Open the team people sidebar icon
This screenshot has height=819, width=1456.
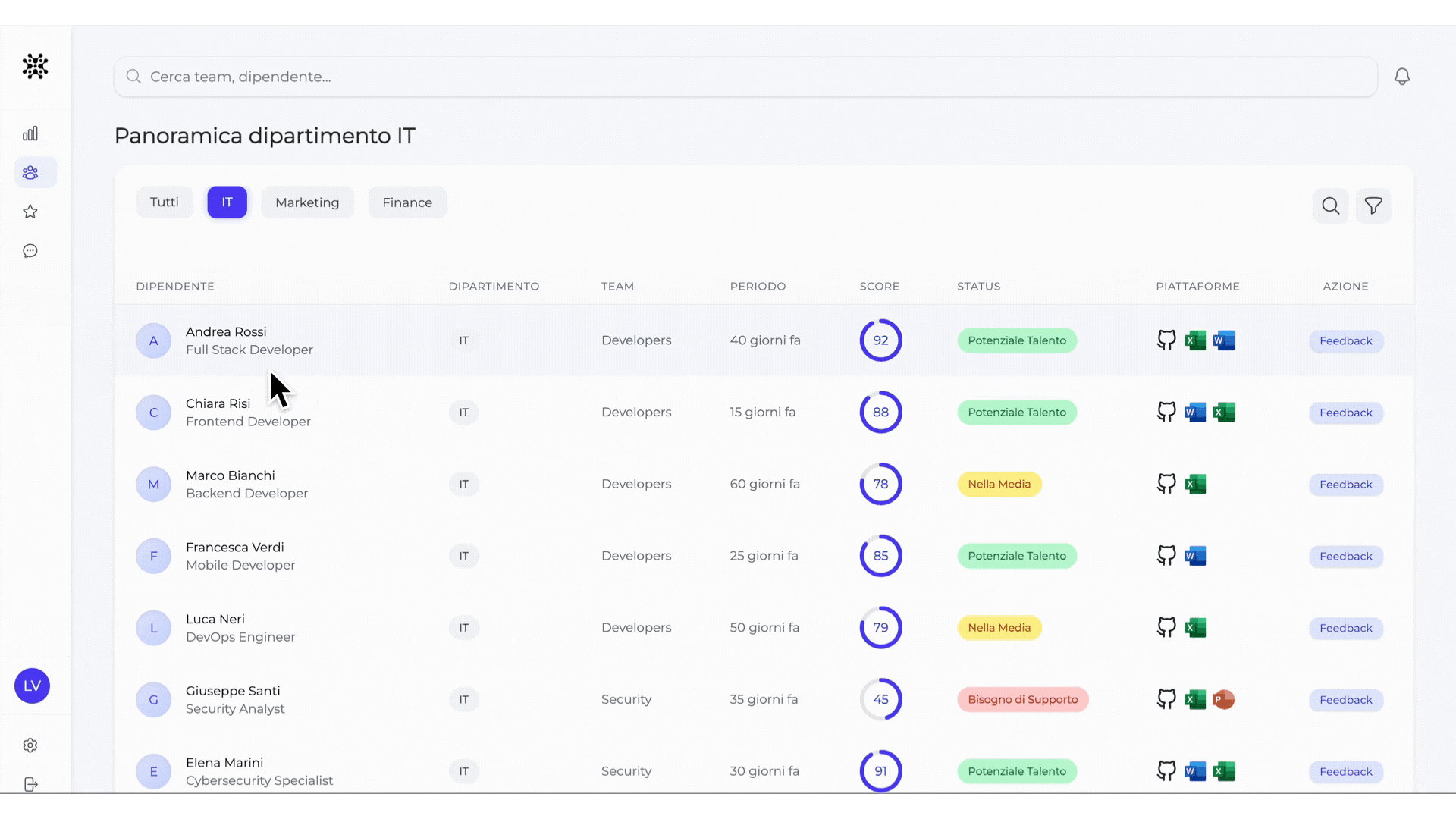30,173
